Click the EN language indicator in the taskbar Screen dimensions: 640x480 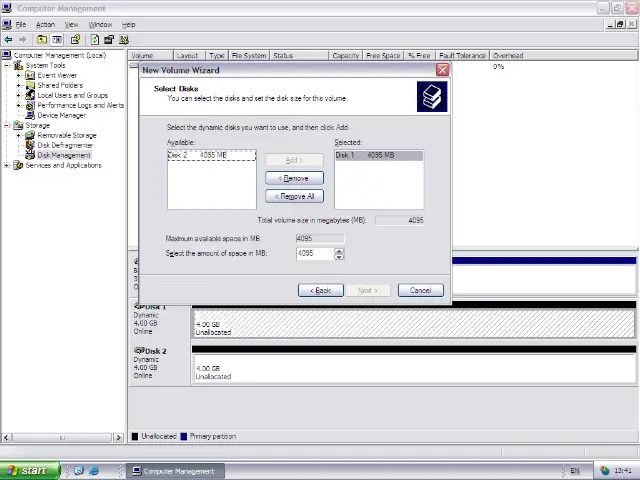click(575, 471)
